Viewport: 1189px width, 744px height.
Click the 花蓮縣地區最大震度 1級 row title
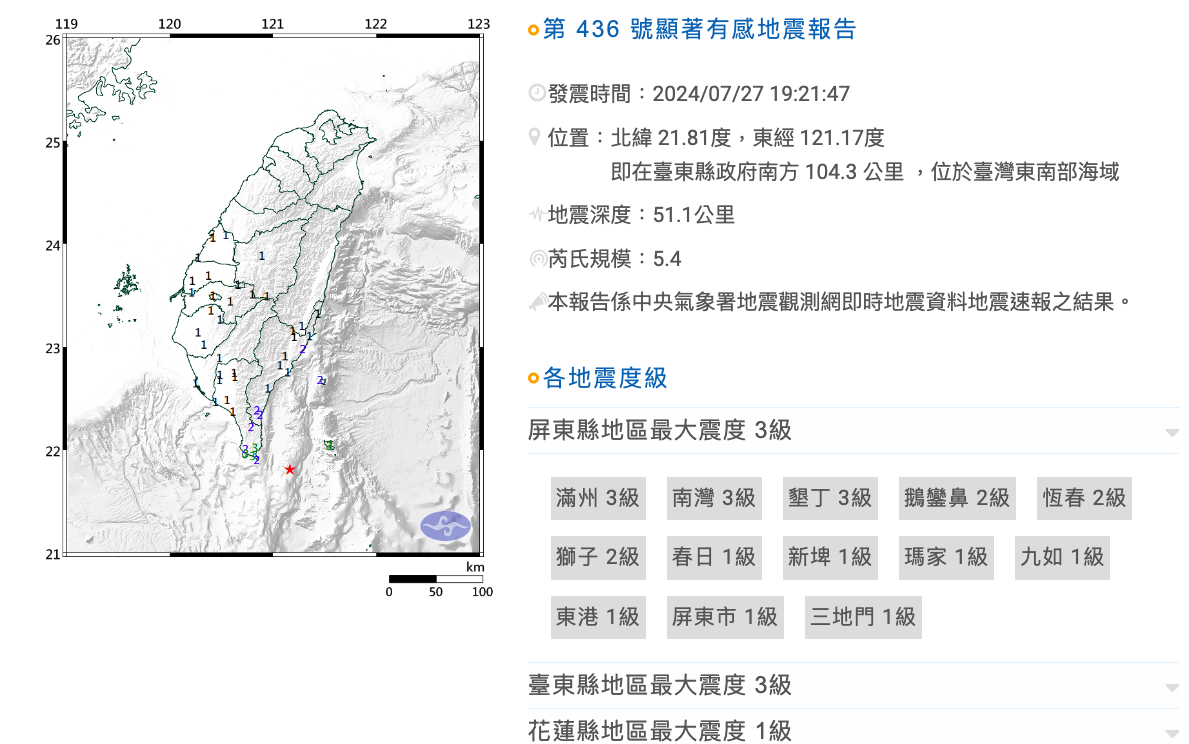coord(660,731)
